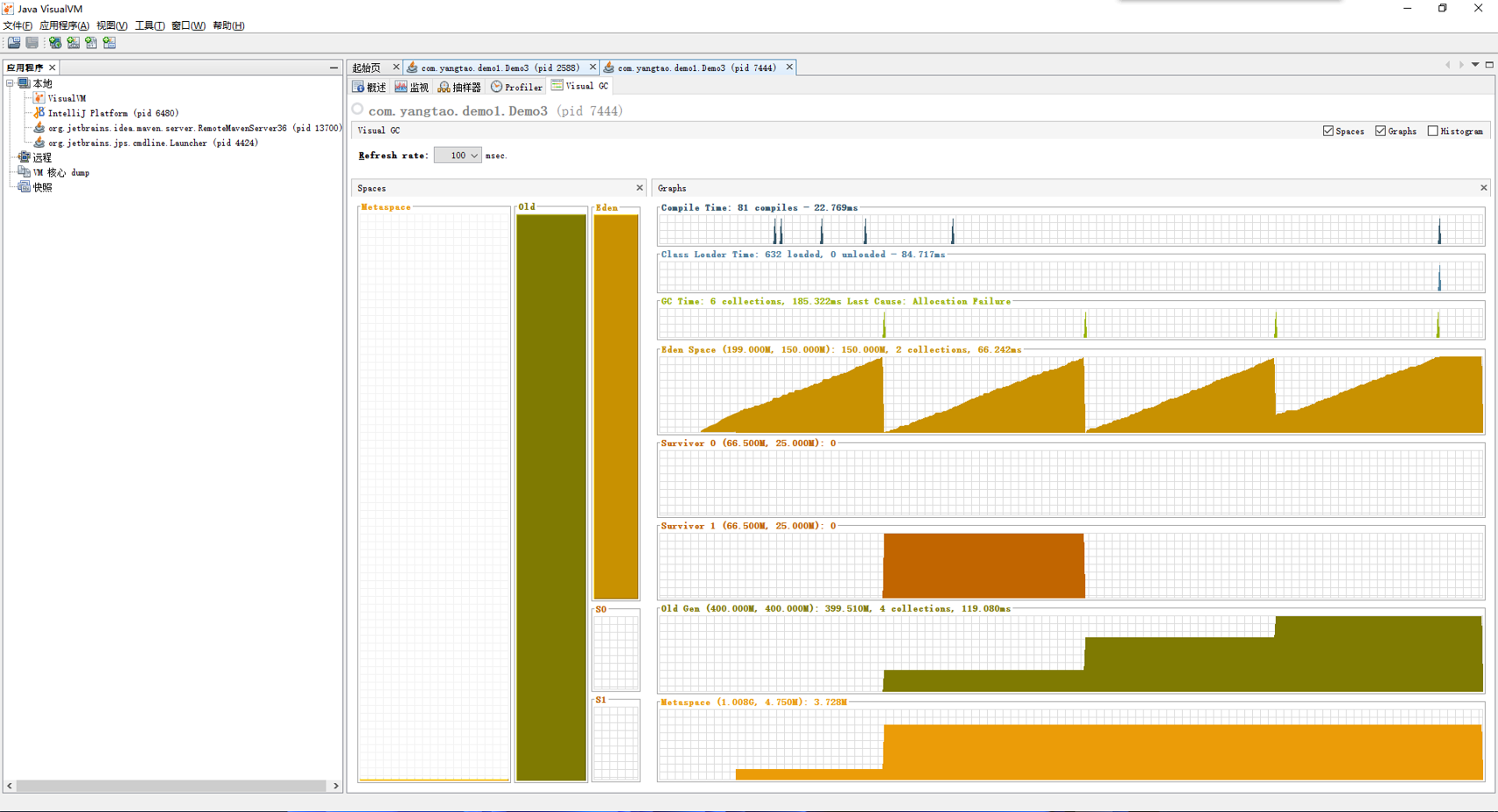The width and height of the screenshot is (1498, 812).
Task: Toggle the Spaces checkbox
Action: (x=1328, y=131)
